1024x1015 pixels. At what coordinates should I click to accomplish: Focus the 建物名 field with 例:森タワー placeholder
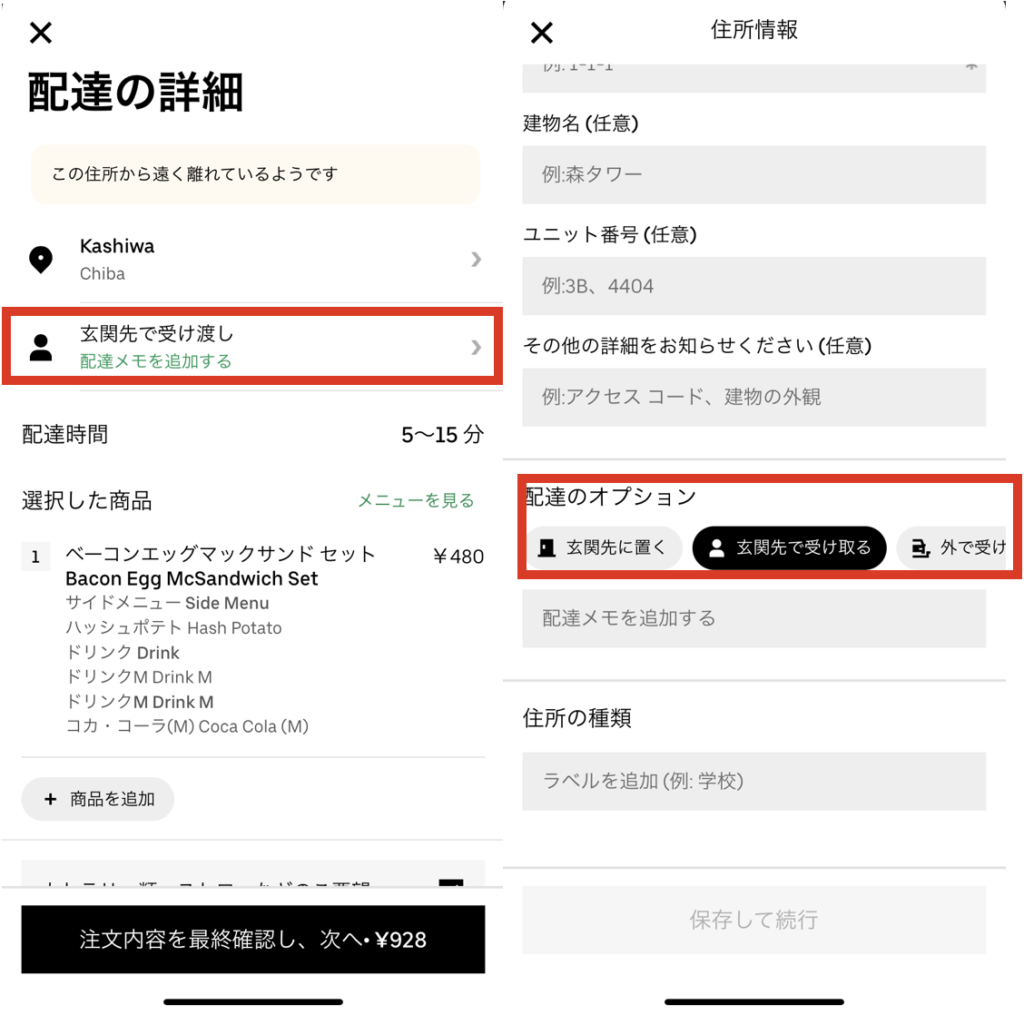pos(754,174)
